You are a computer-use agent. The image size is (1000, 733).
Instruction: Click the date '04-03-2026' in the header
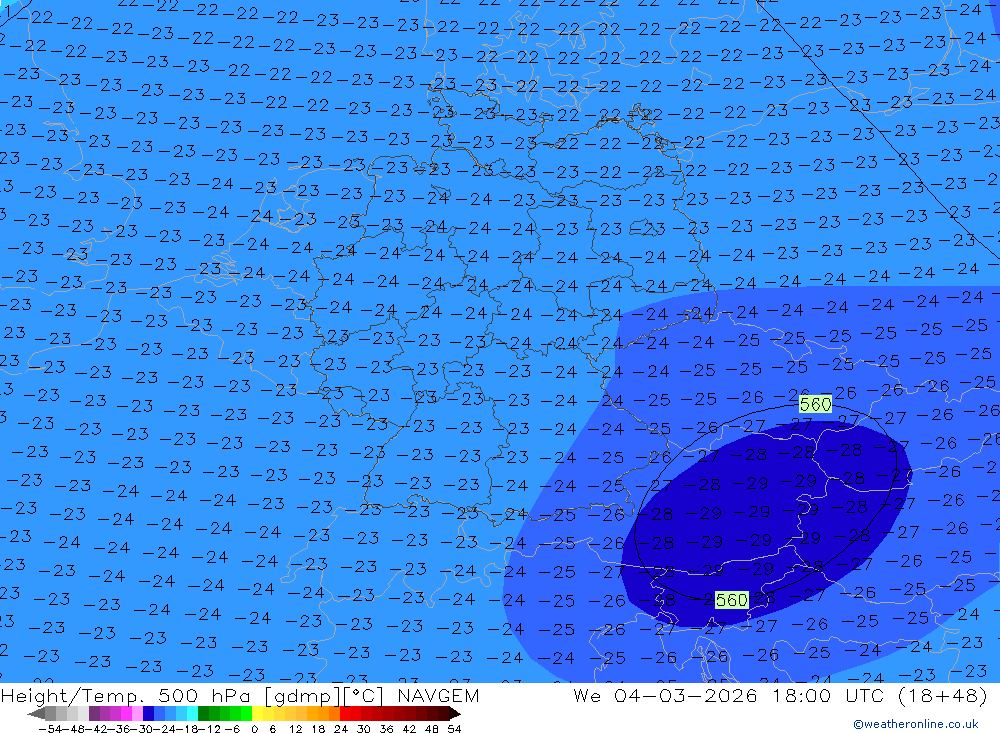click(x=686, y=695)
